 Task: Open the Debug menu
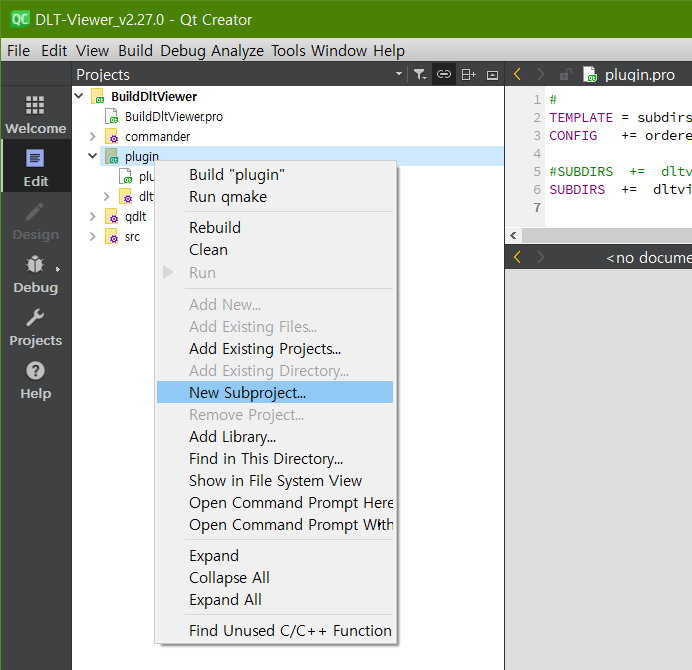(183, 51)
